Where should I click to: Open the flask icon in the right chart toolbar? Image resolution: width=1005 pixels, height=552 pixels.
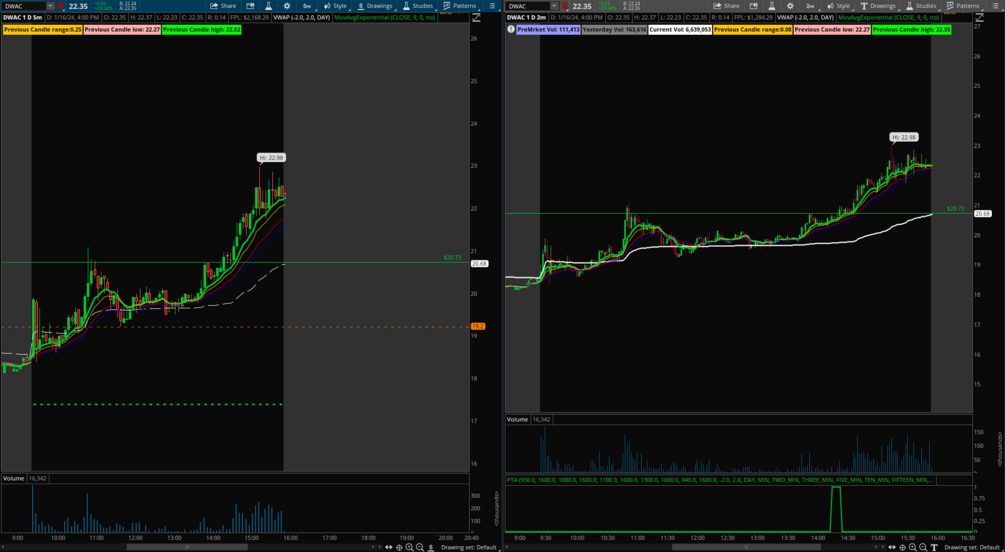click(772, 6)
